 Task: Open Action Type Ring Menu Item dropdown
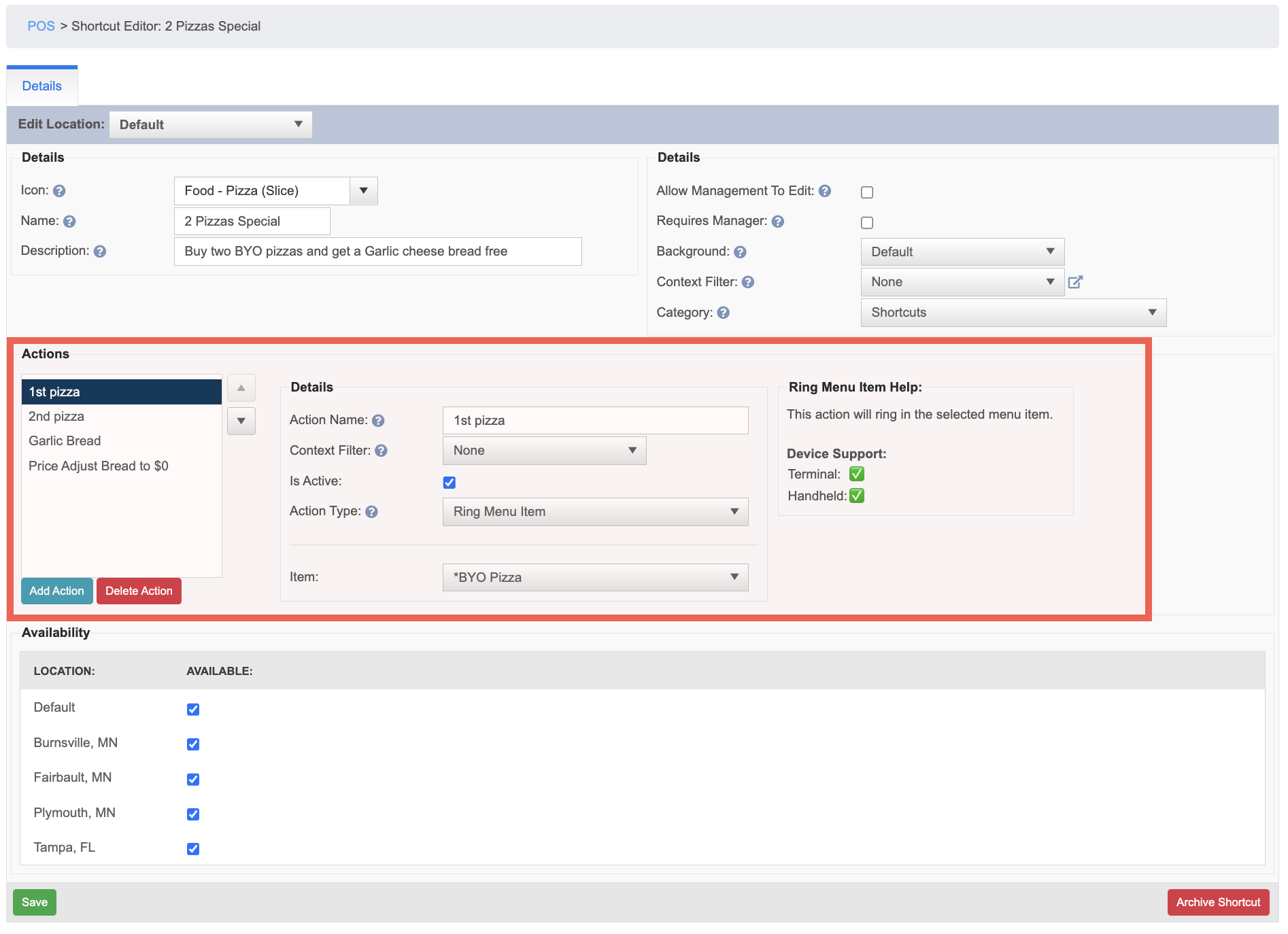click(x=595, y=512)
